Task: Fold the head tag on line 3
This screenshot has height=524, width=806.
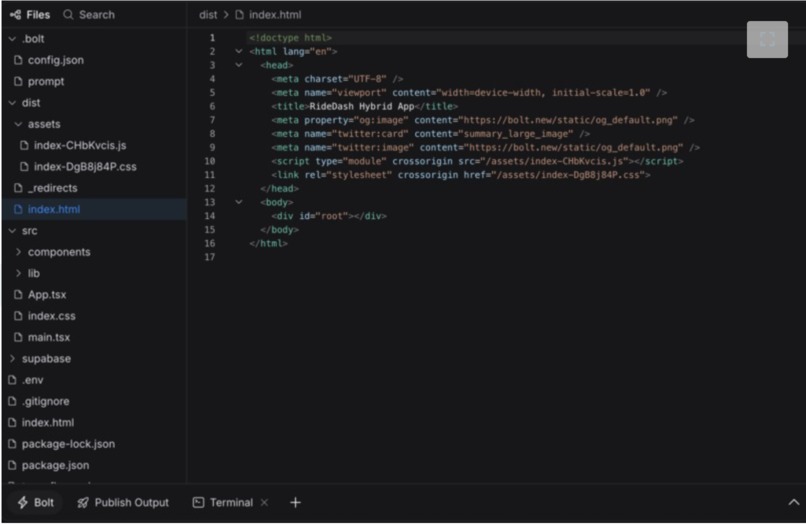Action: [239, 65]
